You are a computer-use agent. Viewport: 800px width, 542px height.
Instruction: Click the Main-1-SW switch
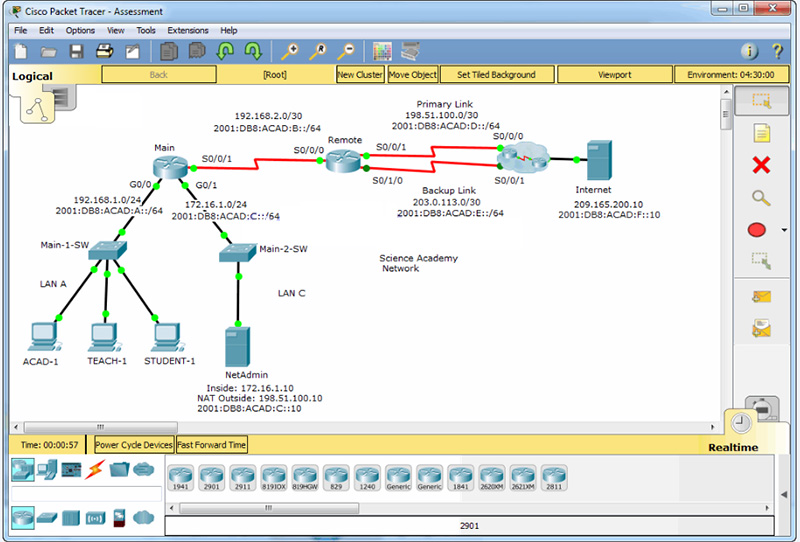click(107, 250)
